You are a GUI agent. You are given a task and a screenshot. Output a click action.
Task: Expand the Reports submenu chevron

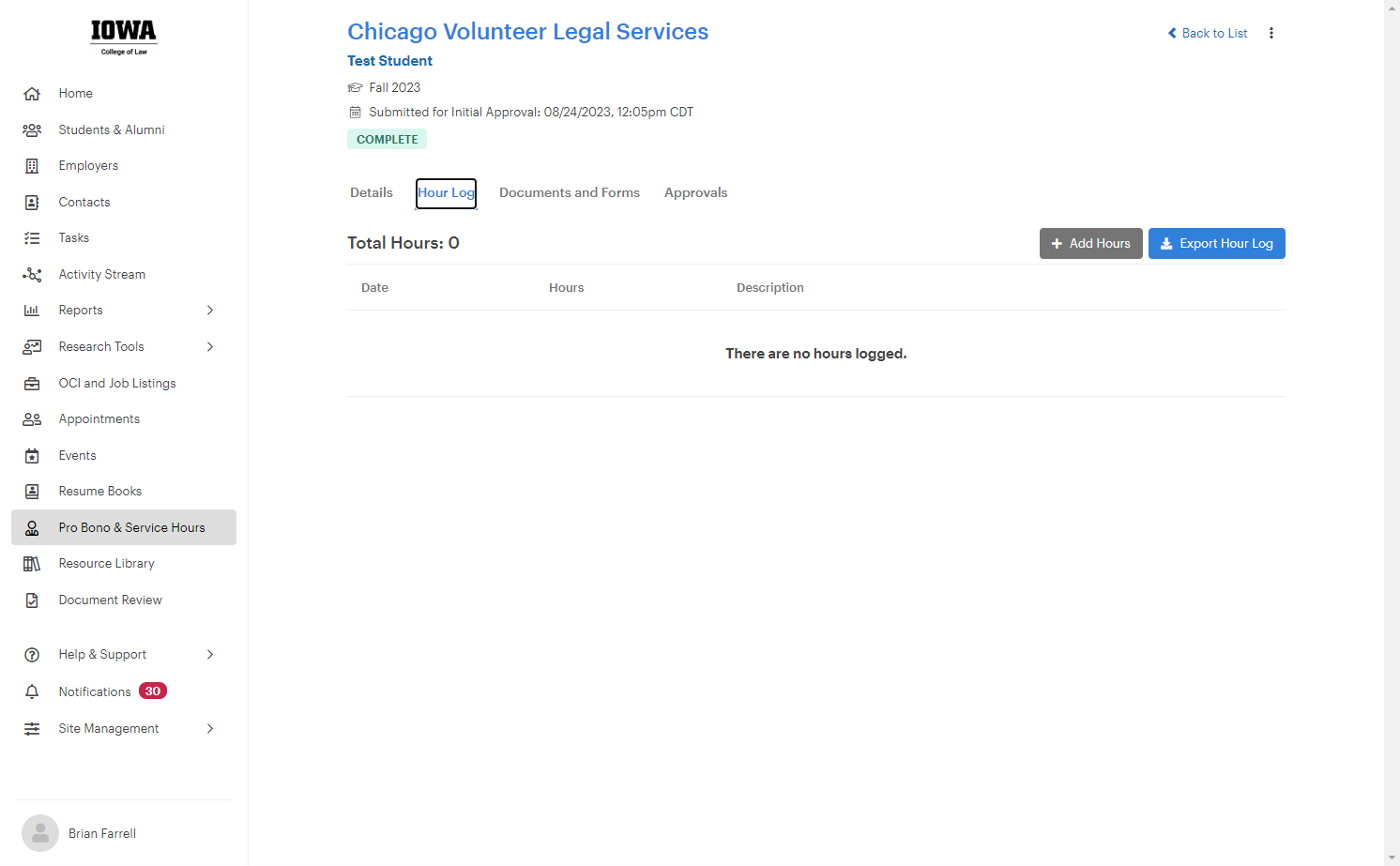pos(210,311)
